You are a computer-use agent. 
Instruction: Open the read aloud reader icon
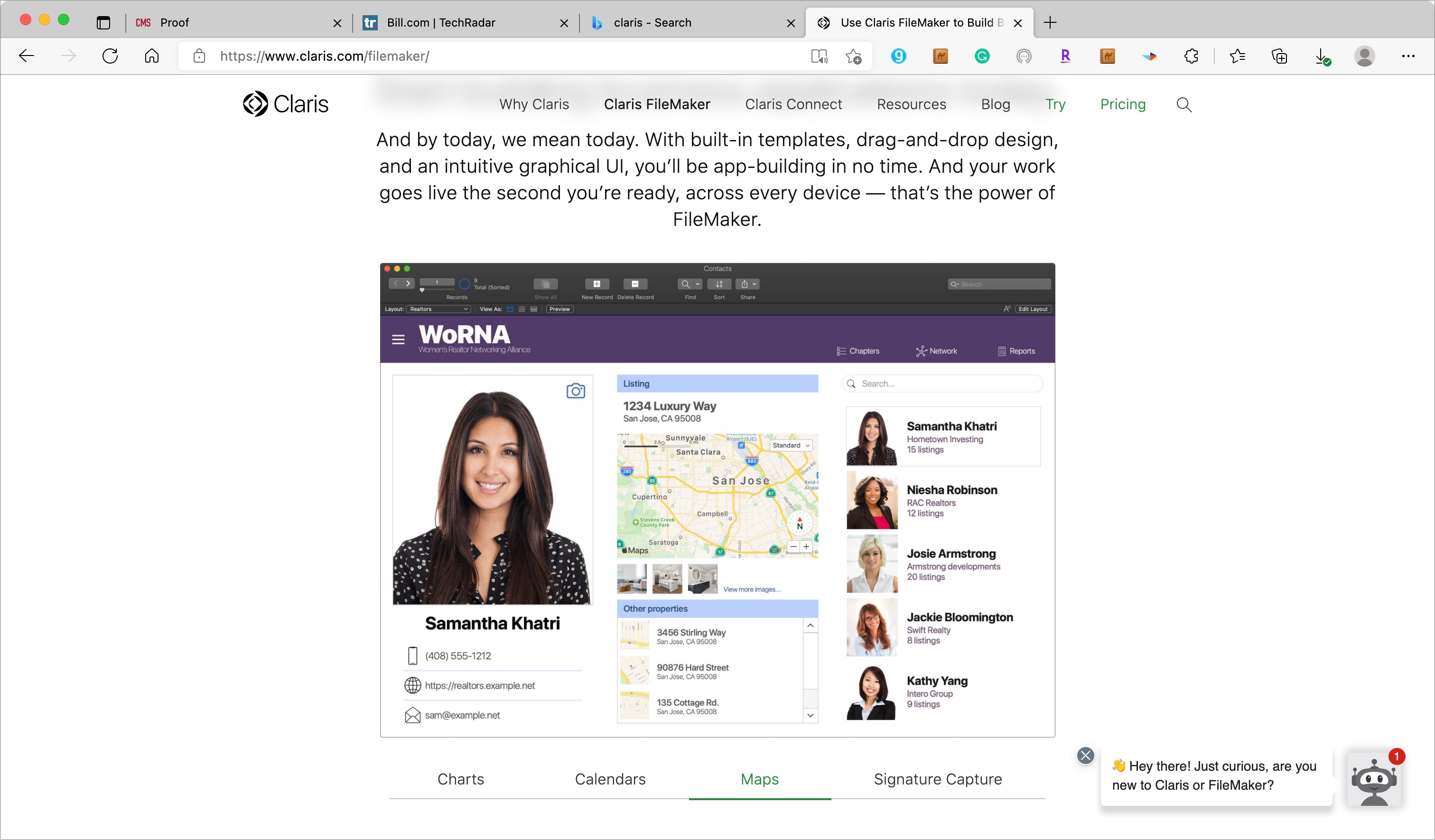(x=819, y=56)
